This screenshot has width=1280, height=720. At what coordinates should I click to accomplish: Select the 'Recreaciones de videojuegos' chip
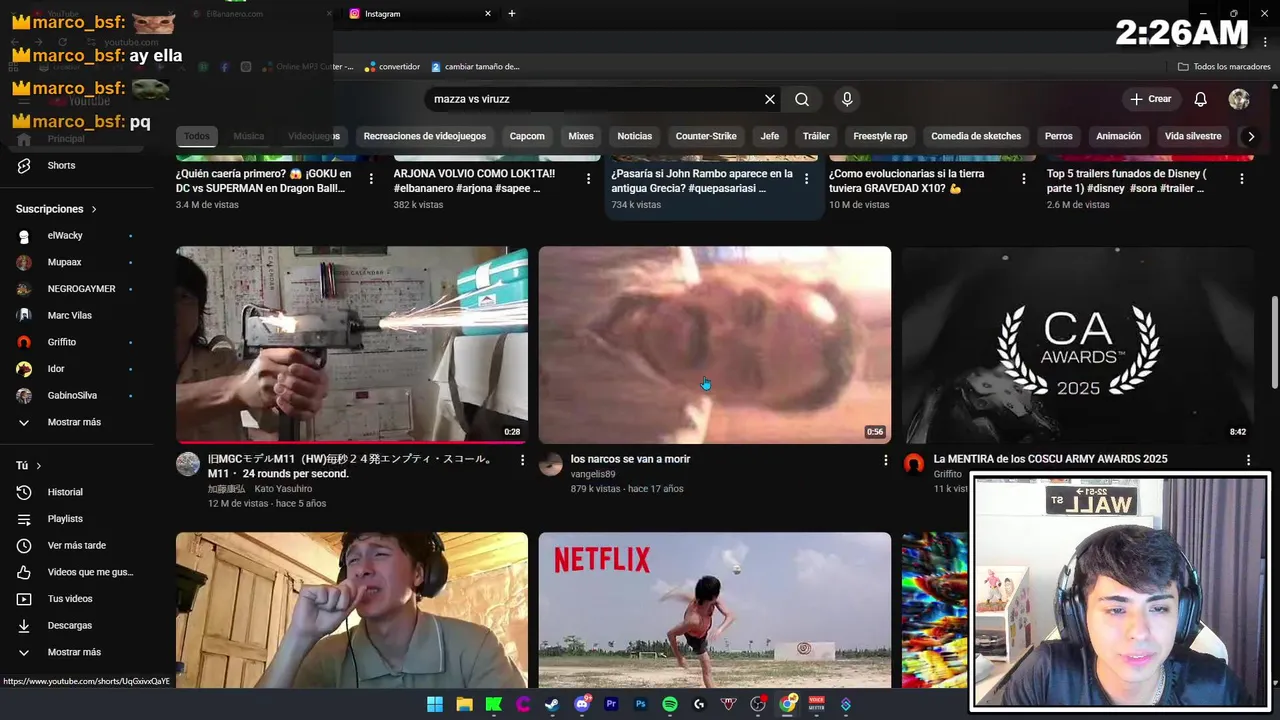[x=425, y=136]
